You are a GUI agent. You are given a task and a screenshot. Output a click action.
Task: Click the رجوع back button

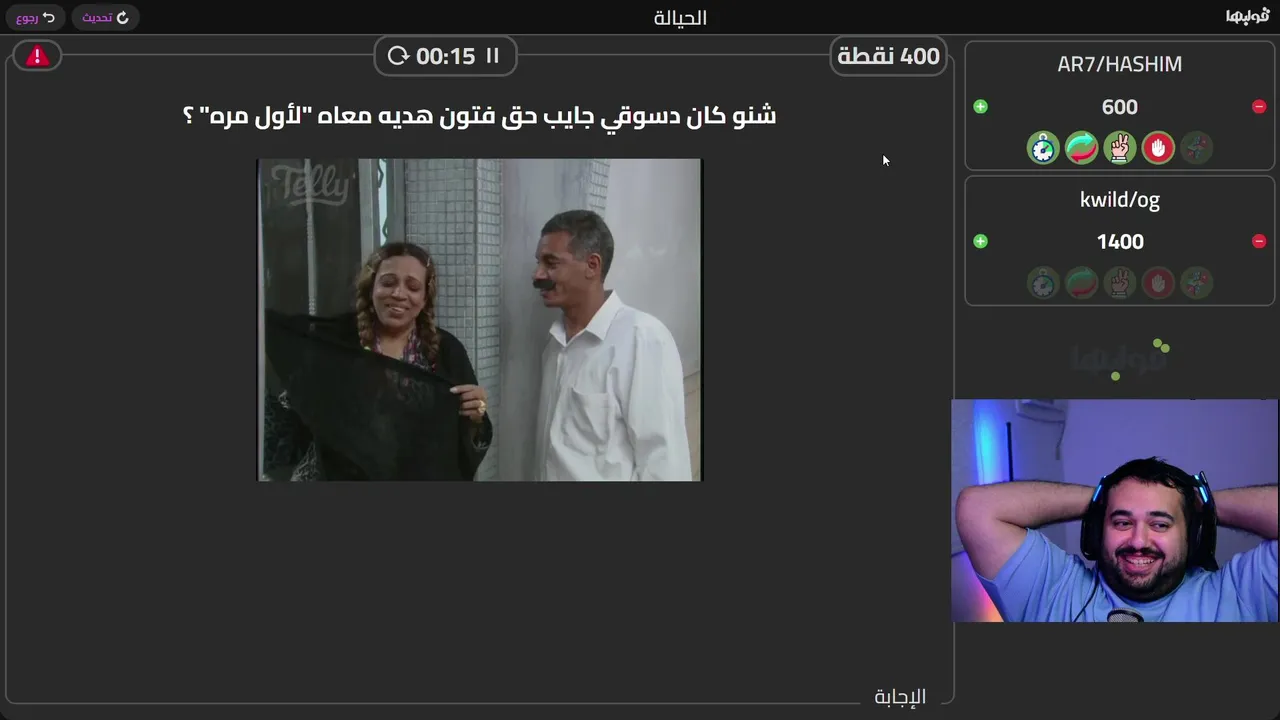coord(35,17)
